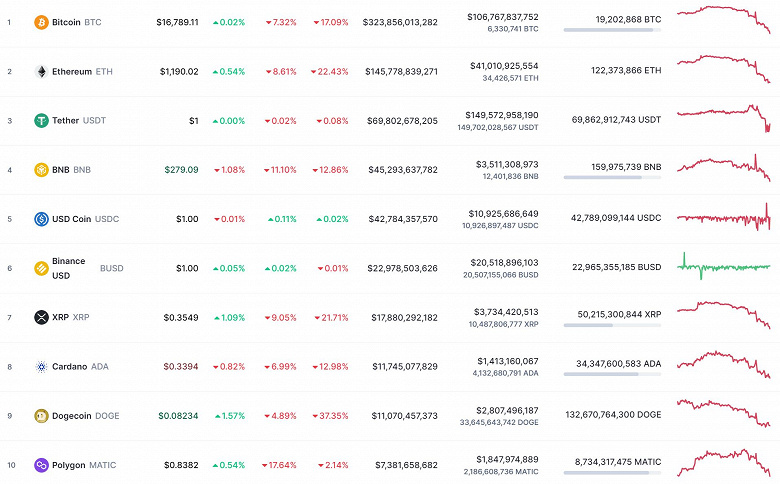Click the Bitcoin coin logo icon

pos(41,22)
